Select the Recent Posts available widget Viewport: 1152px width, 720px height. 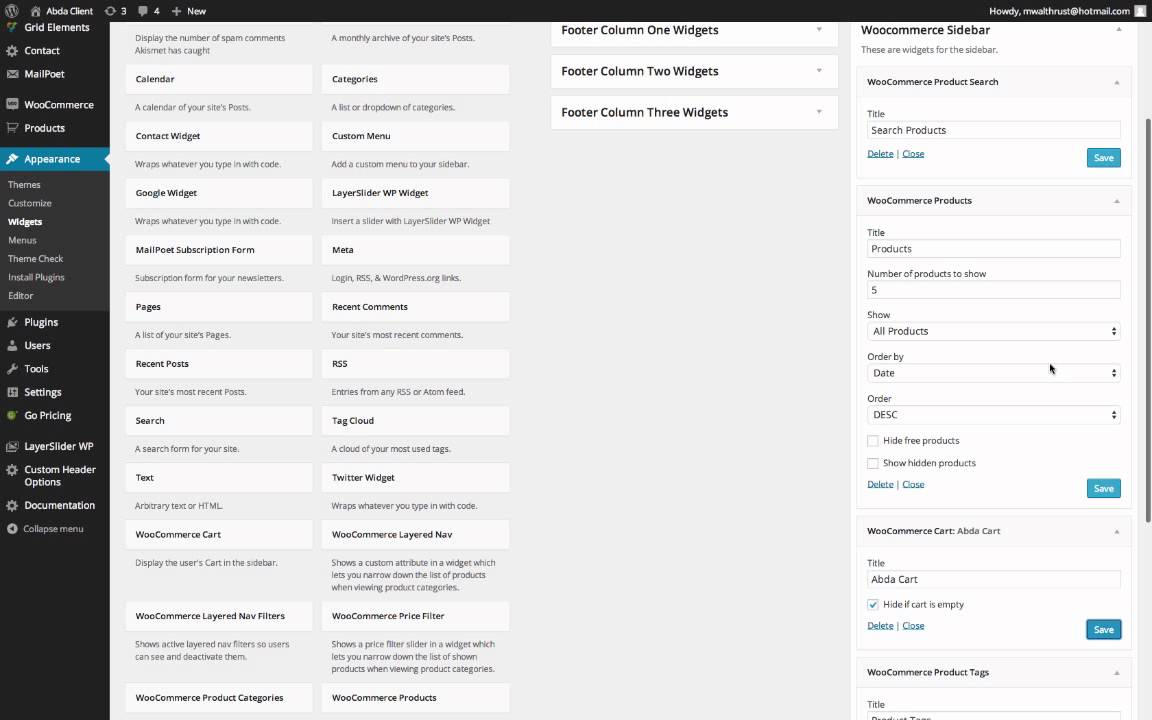[219, 364]
